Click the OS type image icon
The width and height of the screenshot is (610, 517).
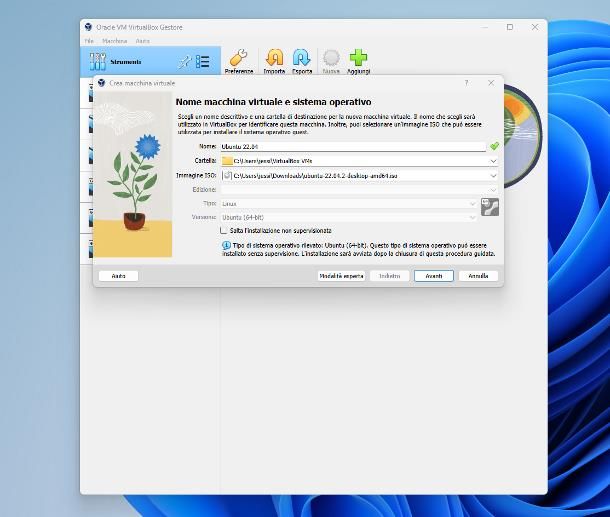coord(490,207)
